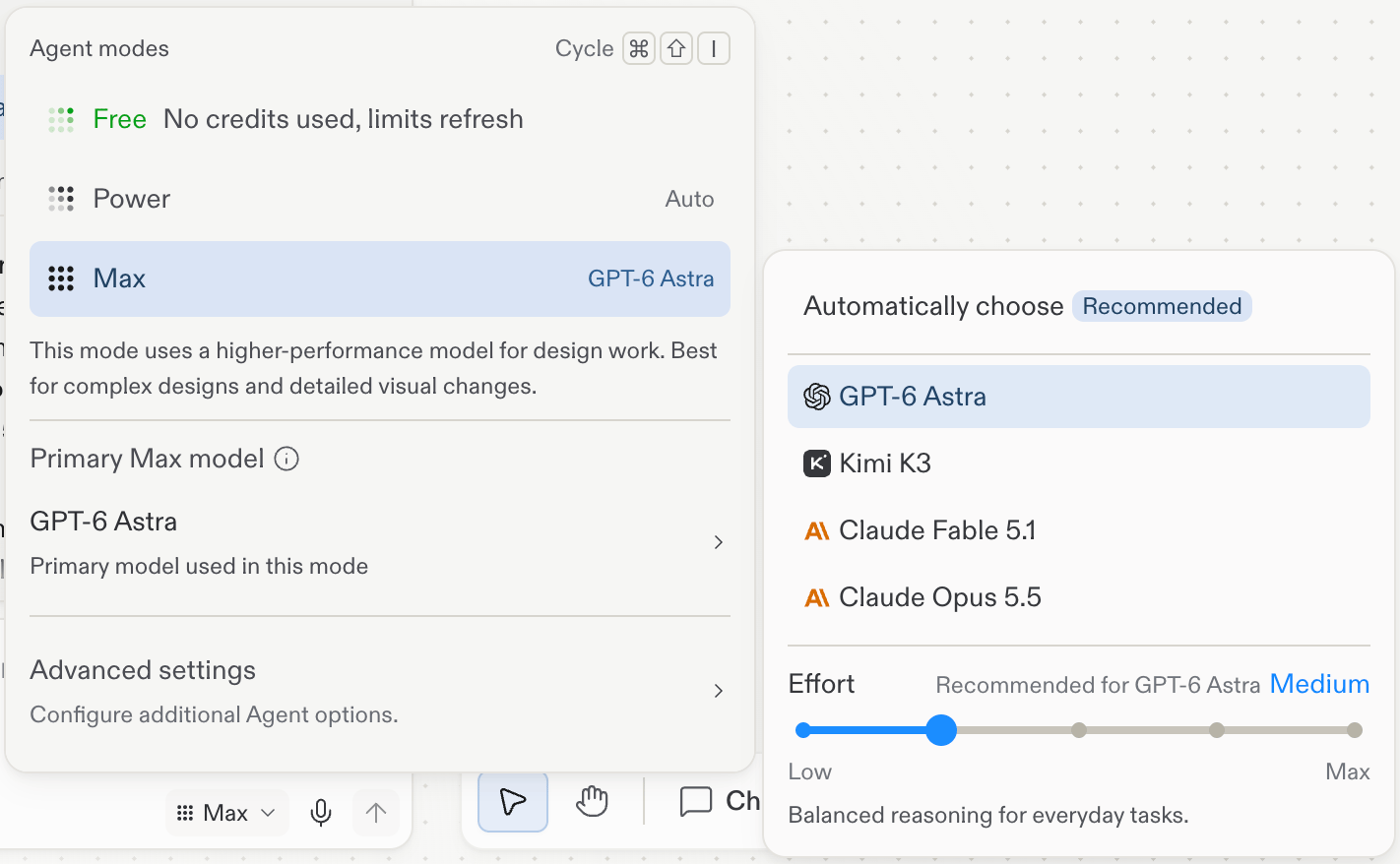
Task: Open the info icon next to Primary Max model
Action: [286, 459]
